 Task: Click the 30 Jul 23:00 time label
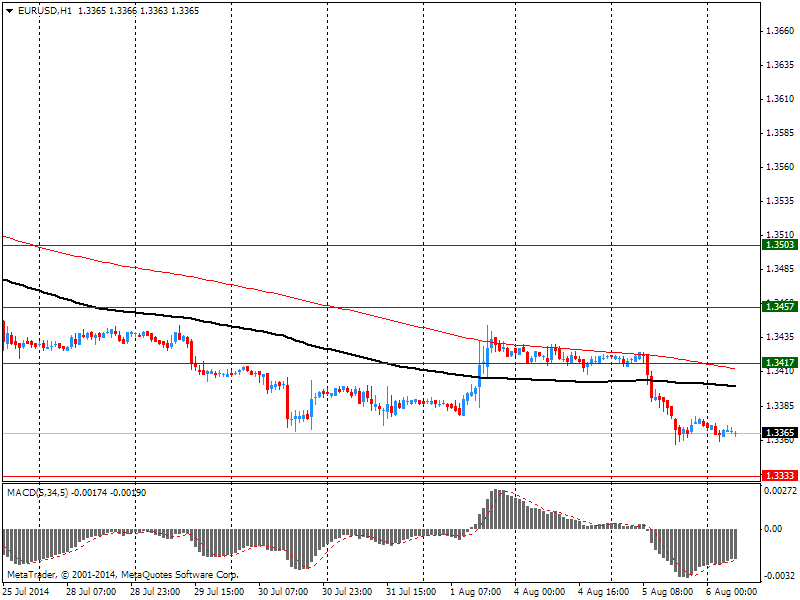tap(347, 592)
